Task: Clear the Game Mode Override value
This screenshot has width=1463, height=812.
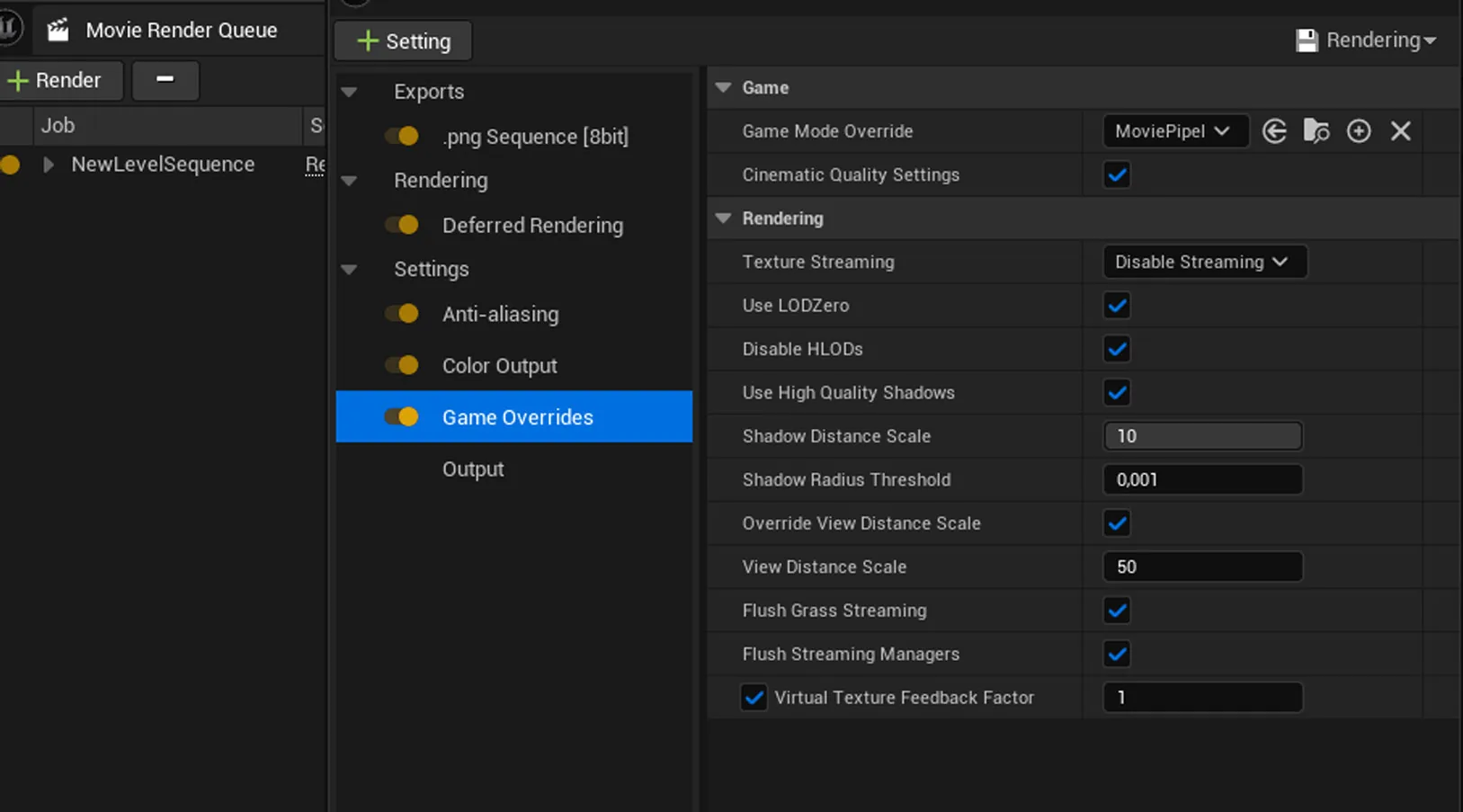Action: point(1401,131)
